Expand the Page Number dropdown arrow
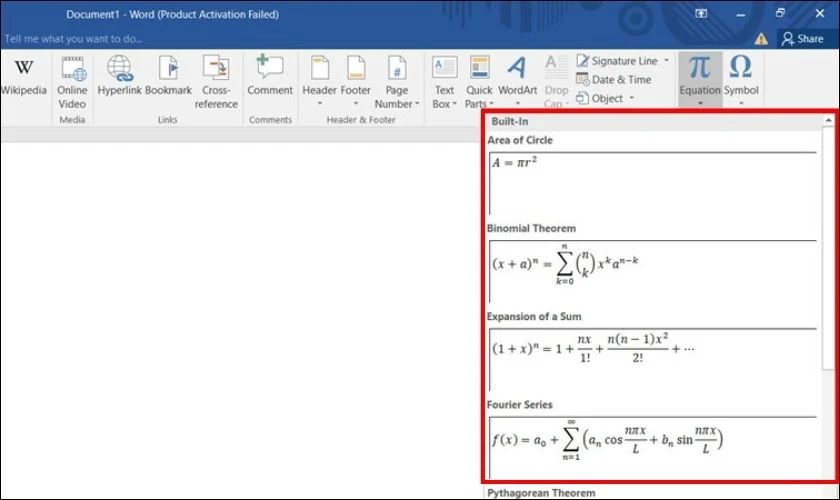Viewport: 840px width, 500px height. coord(417,104)
